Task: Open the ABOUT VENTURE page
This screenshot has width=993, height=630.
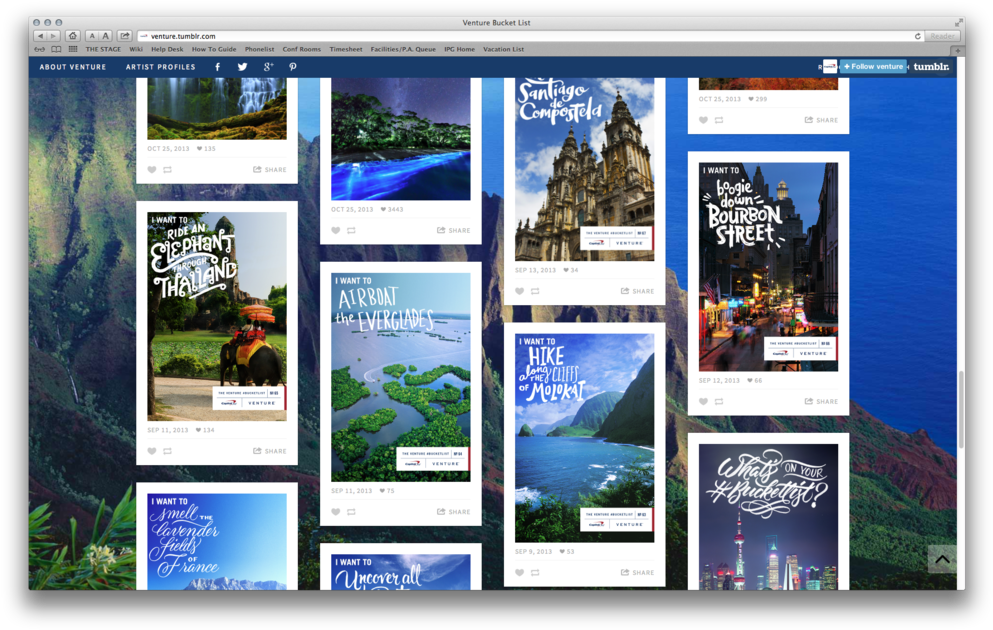Action: pos(71,66)
